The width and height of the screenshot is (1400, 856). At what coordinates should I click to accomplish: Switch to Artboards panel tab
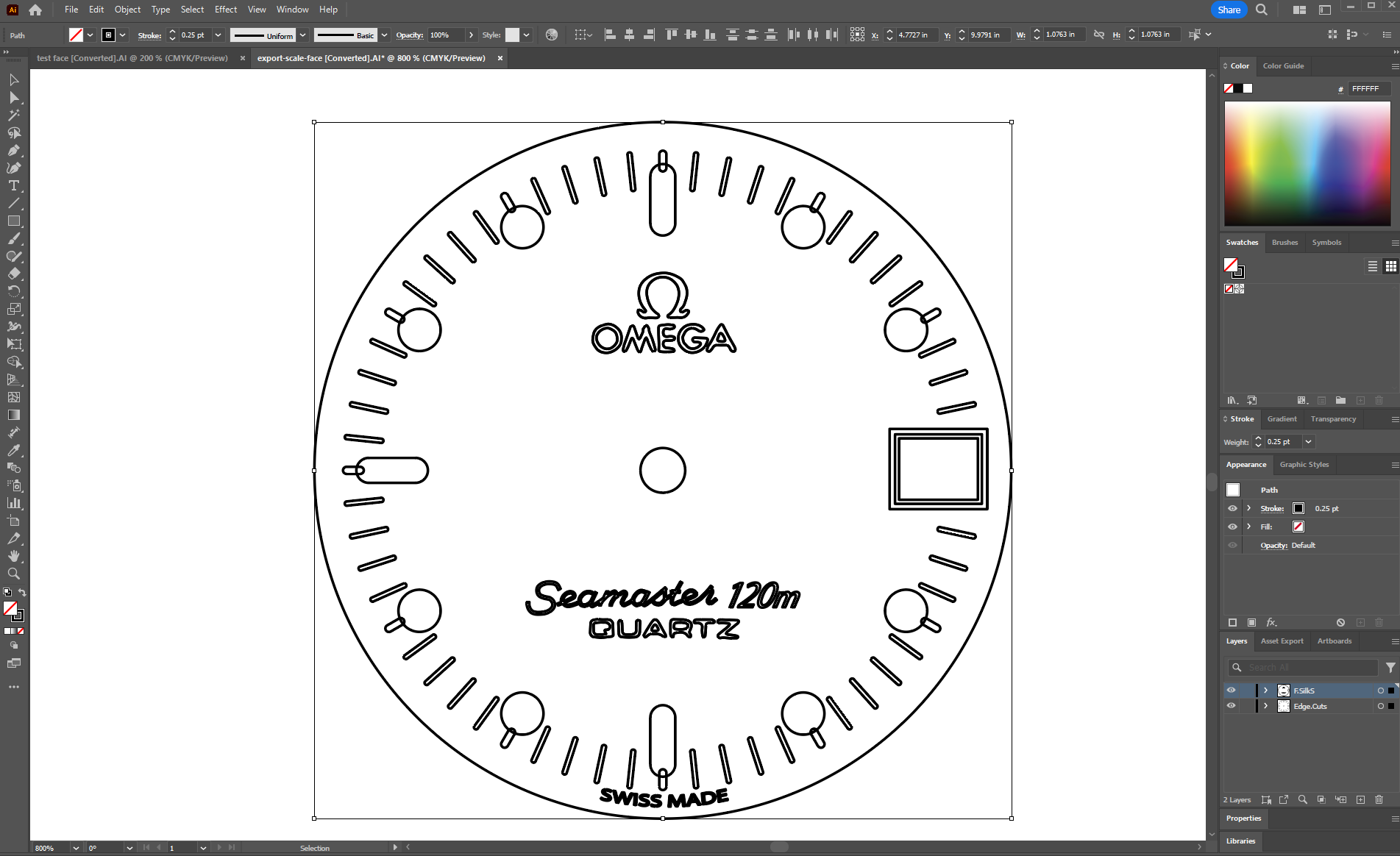click(x=1335, y=641)
